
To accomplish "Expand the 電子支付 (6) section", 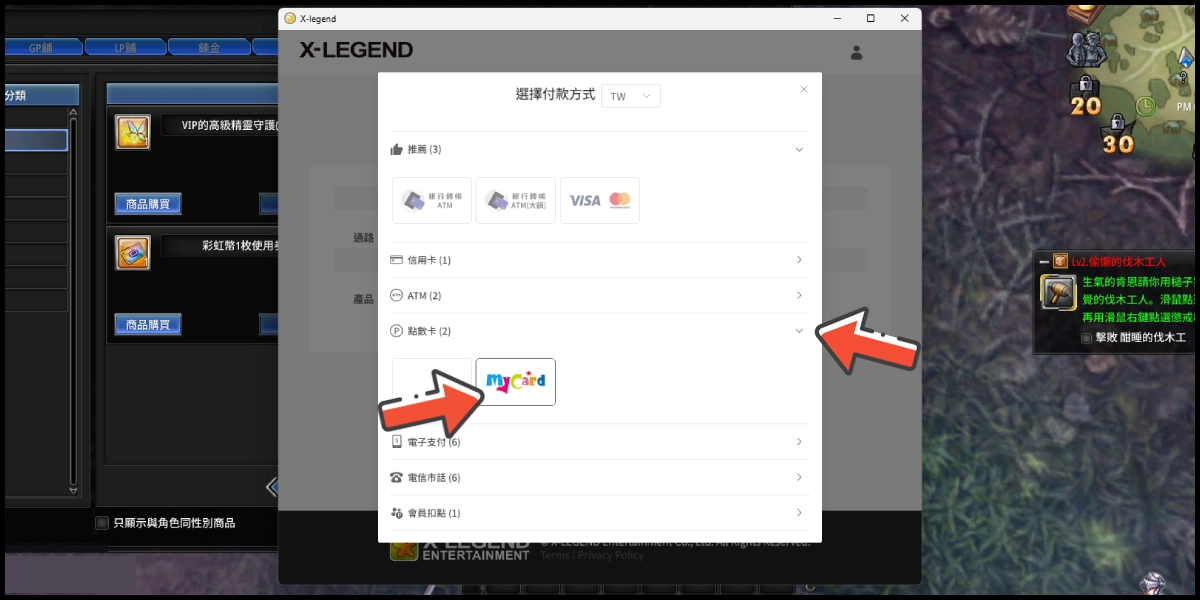I will (x=600, y=442).
